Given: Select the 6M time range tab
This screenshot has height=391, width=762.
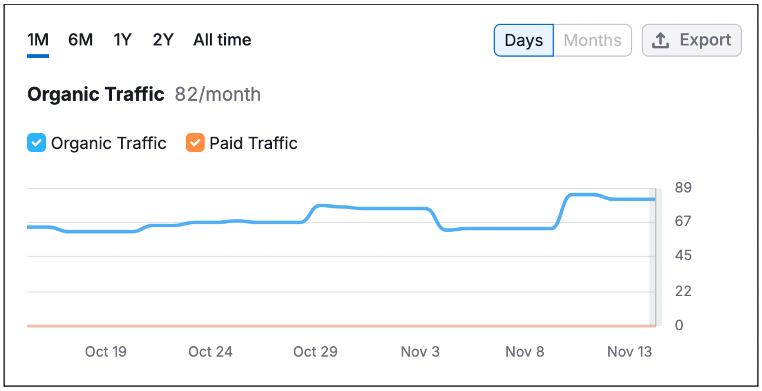Looking at the screenshot, I should pyautogui.click(x=80, y=40).
